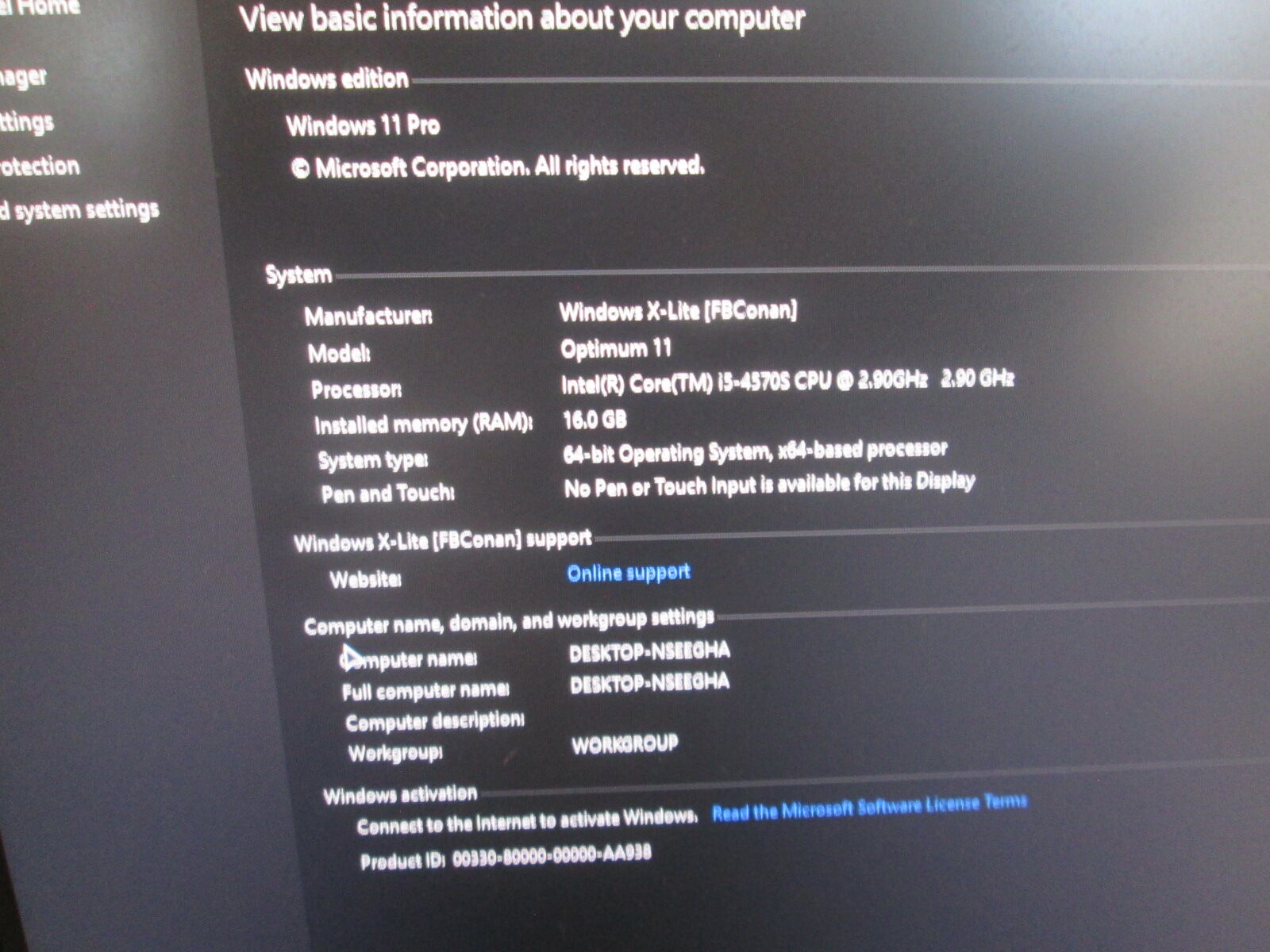Click the Computer name value DESKTOP-NSEEGHA
Viewport: 1270px width, 952px height.
(649, 652)
